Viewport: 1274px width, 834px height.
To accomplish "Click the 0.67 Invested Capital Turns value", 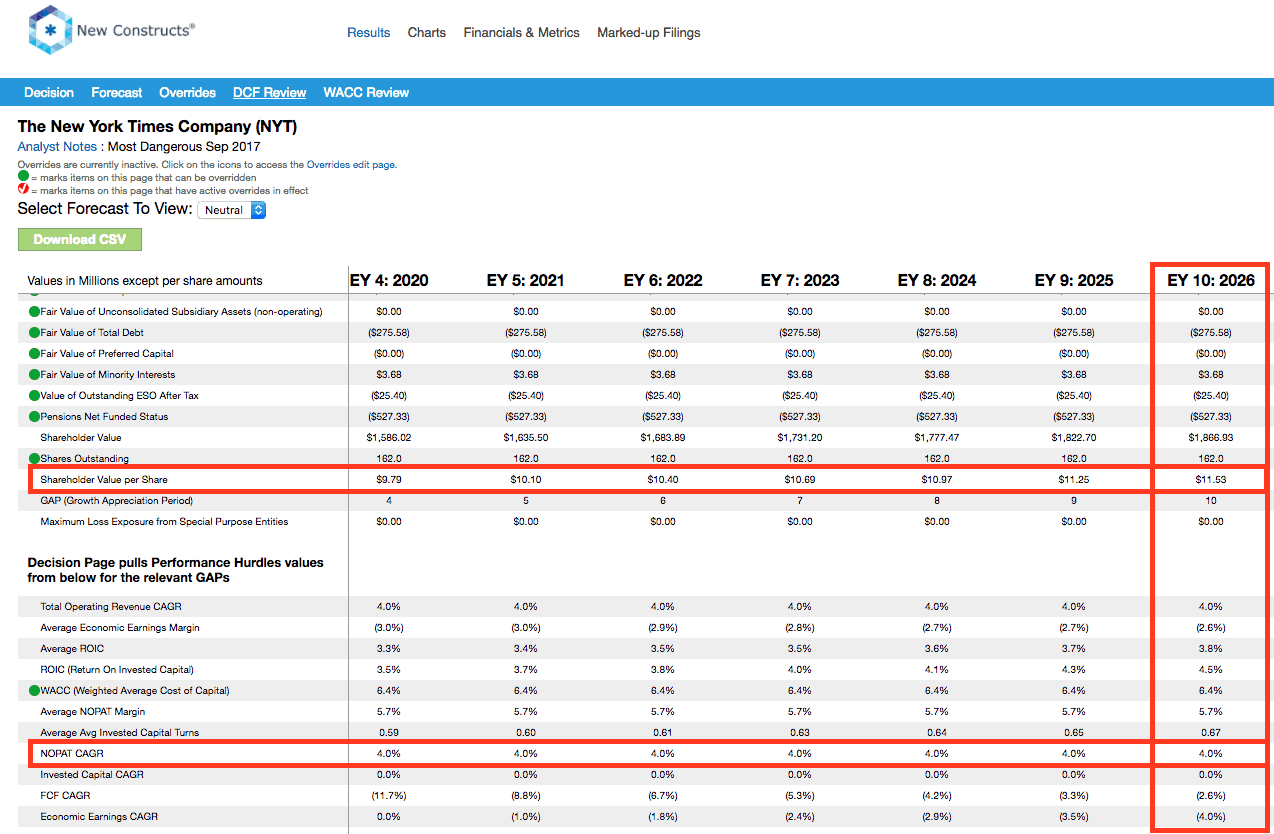I will coord(1211,733).
